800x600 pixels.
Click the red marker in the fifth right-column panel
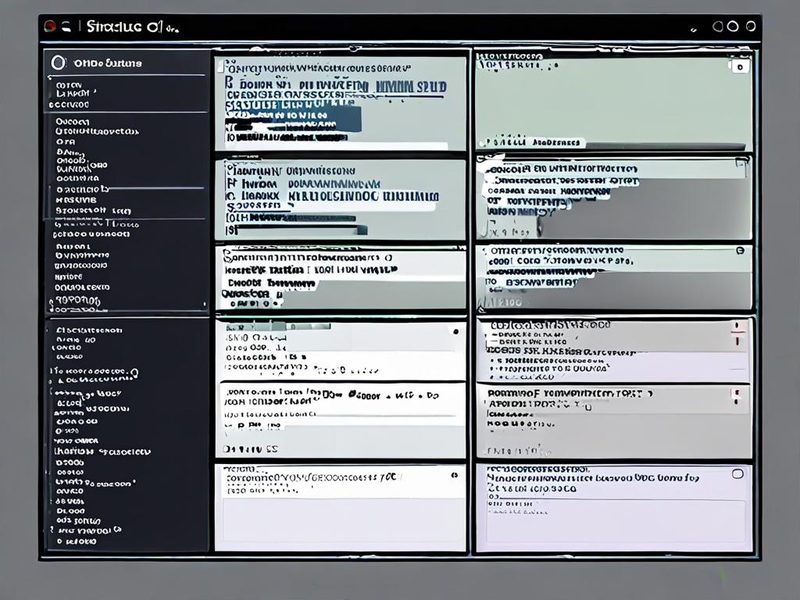736,395
